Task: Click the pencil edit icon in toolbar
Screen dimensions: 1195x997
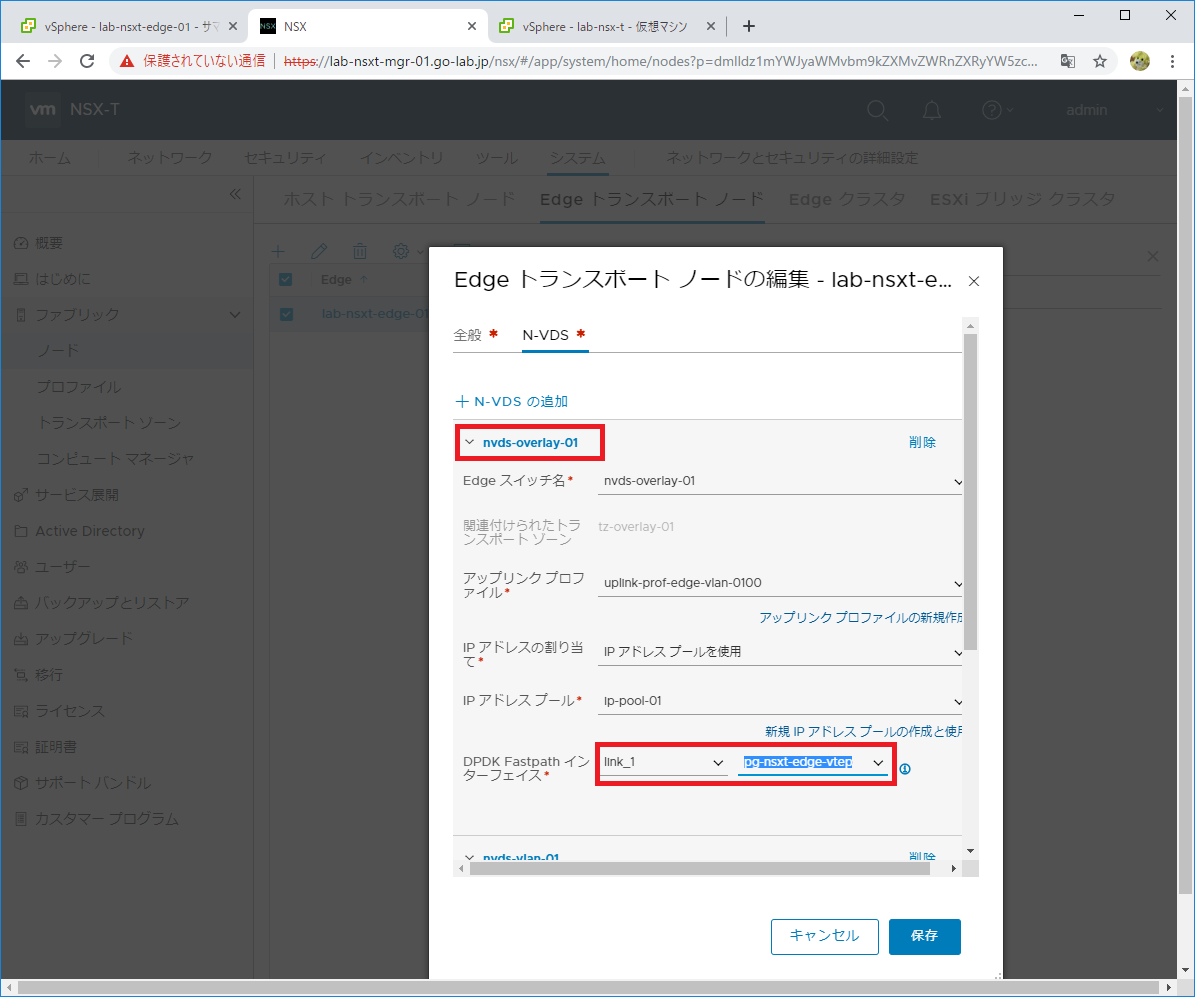Action: [319, 251]
